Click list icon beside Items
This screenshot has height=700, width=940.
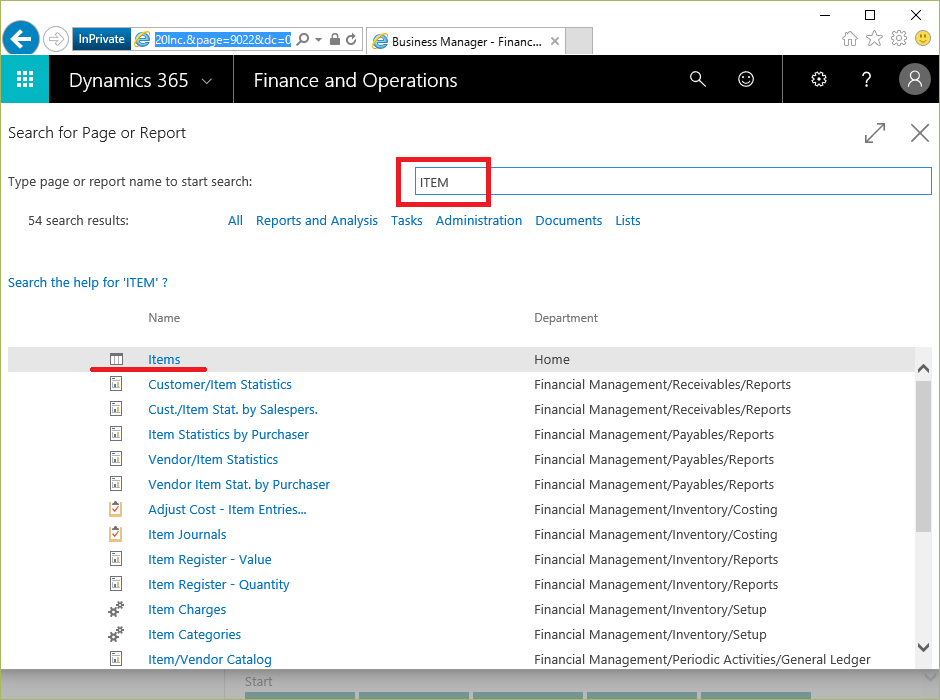pyautogui.click(x=116, y=359)
